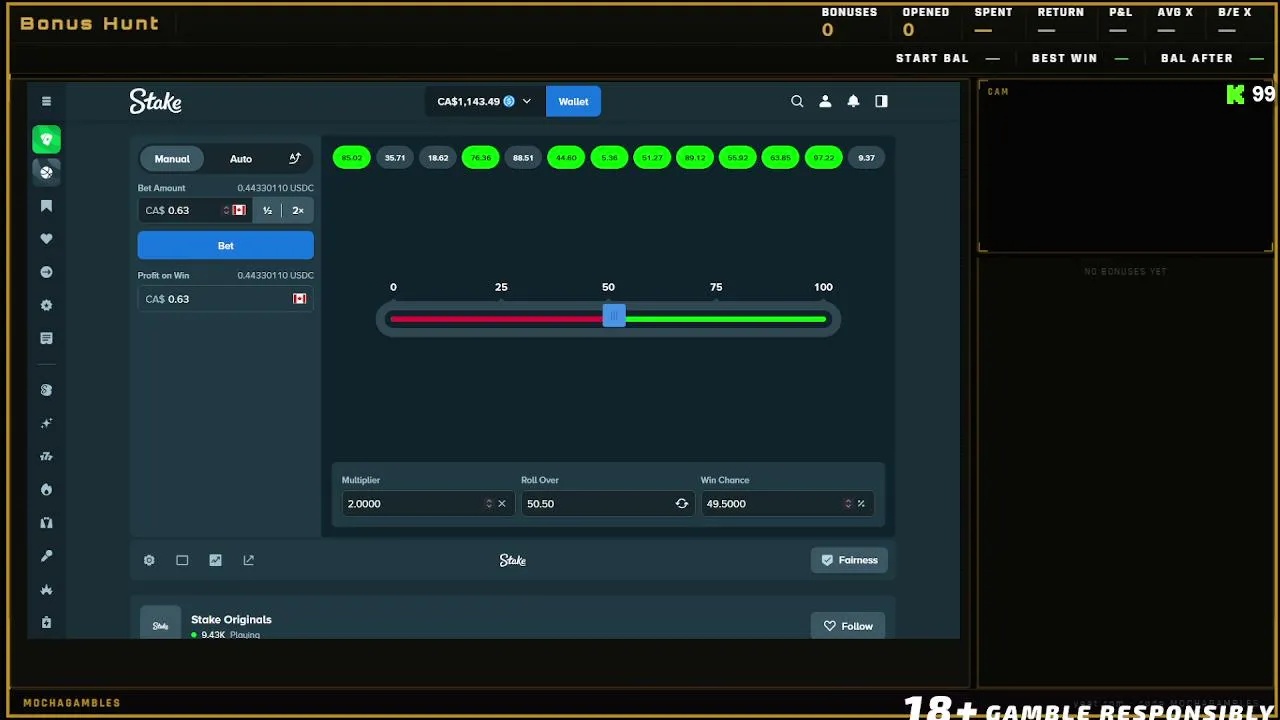This screenshot has width=1280, height=720.
Task: Click the blue Bet button
Action: point(226,245)
